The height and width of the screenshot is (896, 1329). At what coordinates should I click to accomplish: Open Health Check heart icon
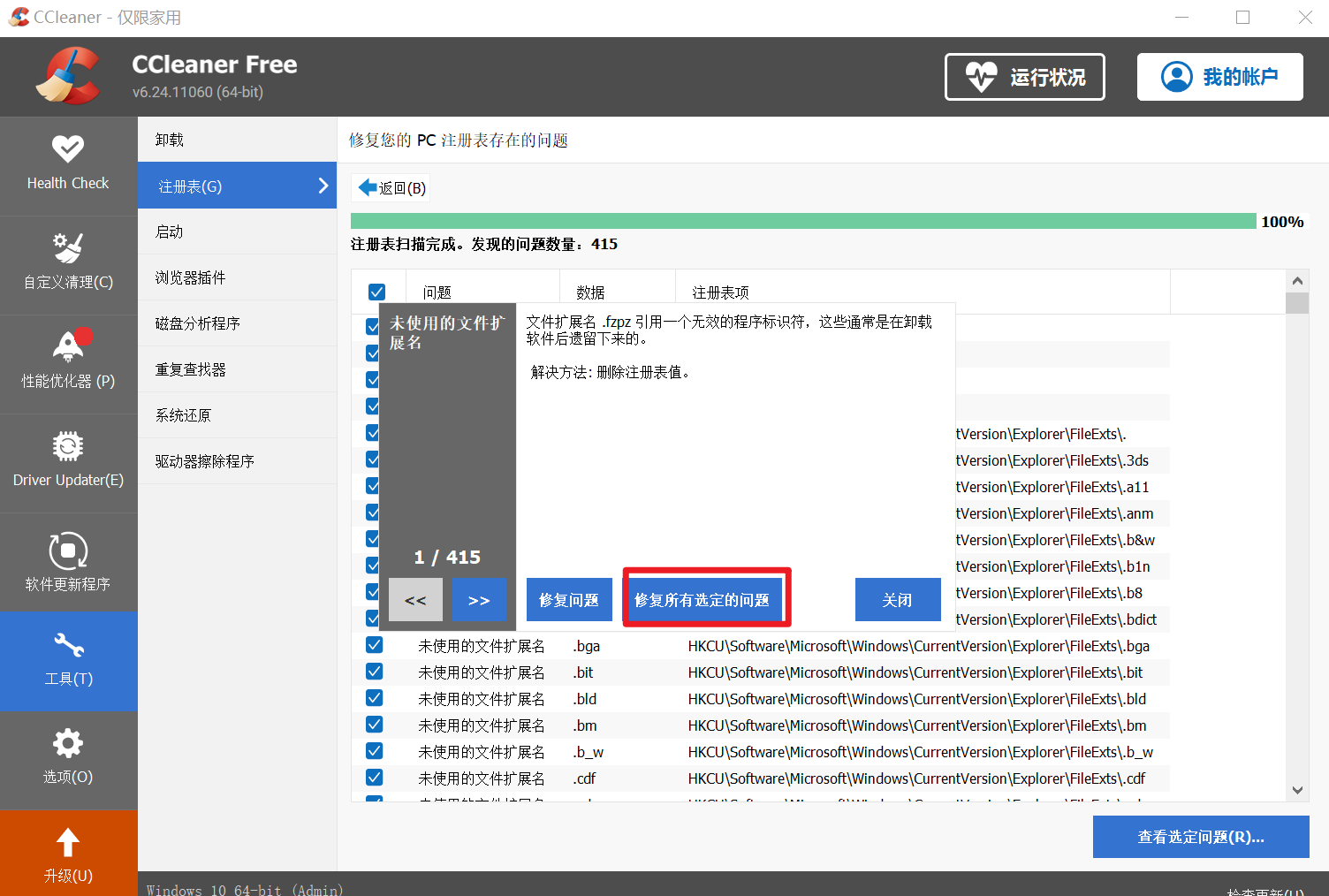[68, 148]
